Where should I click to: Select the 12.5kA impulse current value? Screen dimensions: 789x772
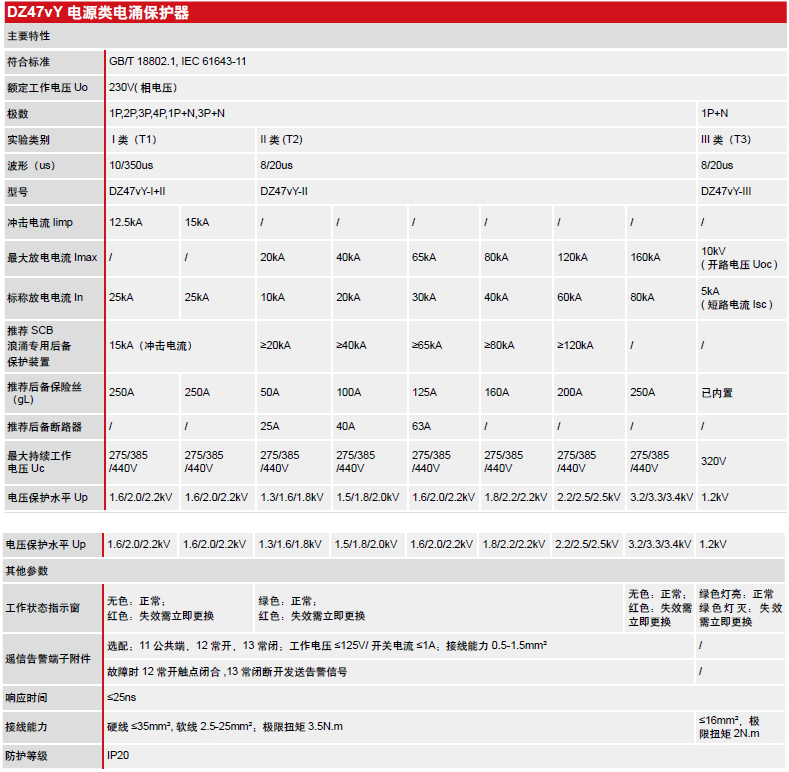[127, 222]
